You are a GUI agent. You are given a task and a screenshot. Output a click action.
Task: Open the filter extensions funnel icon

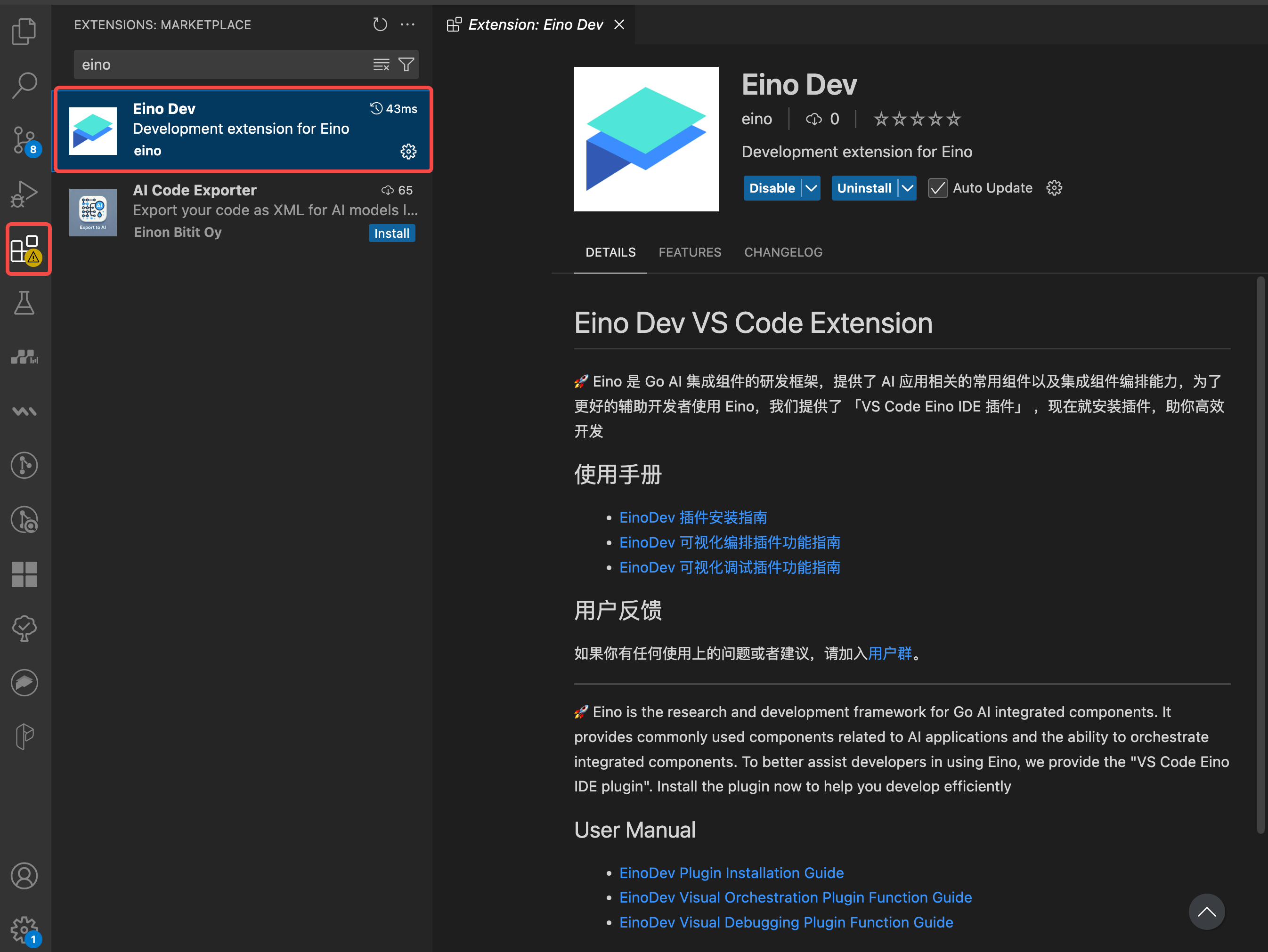[x=406, y=65]
